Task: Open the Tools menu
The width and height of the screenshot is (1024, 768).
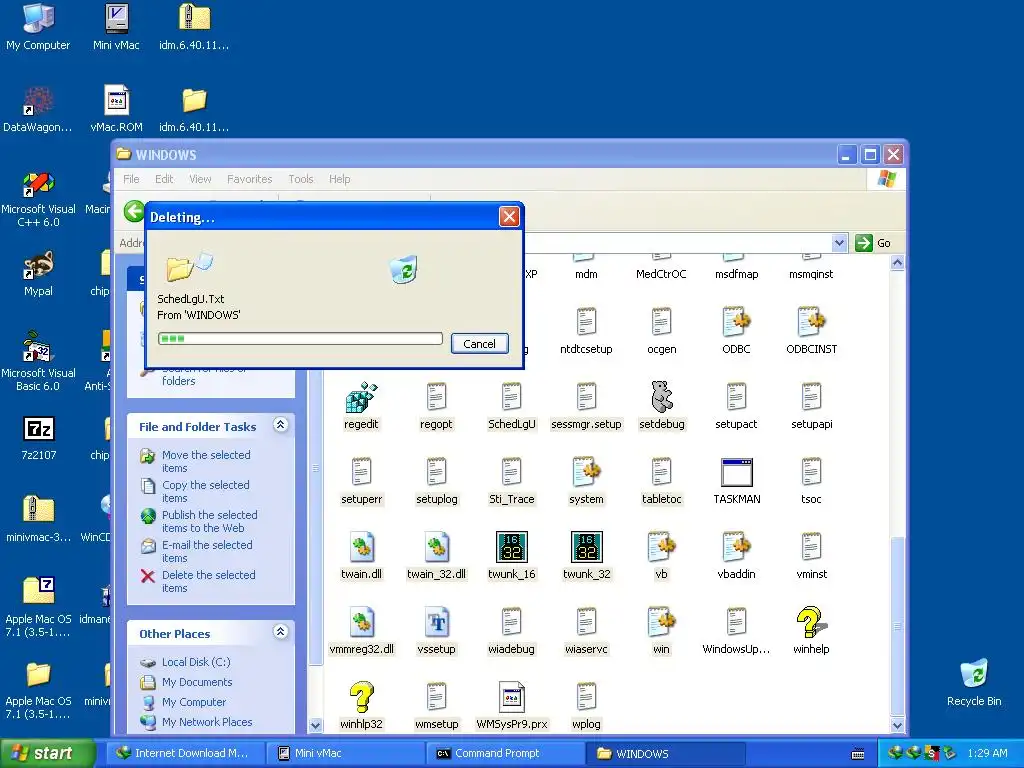Action: click(300, 179)
